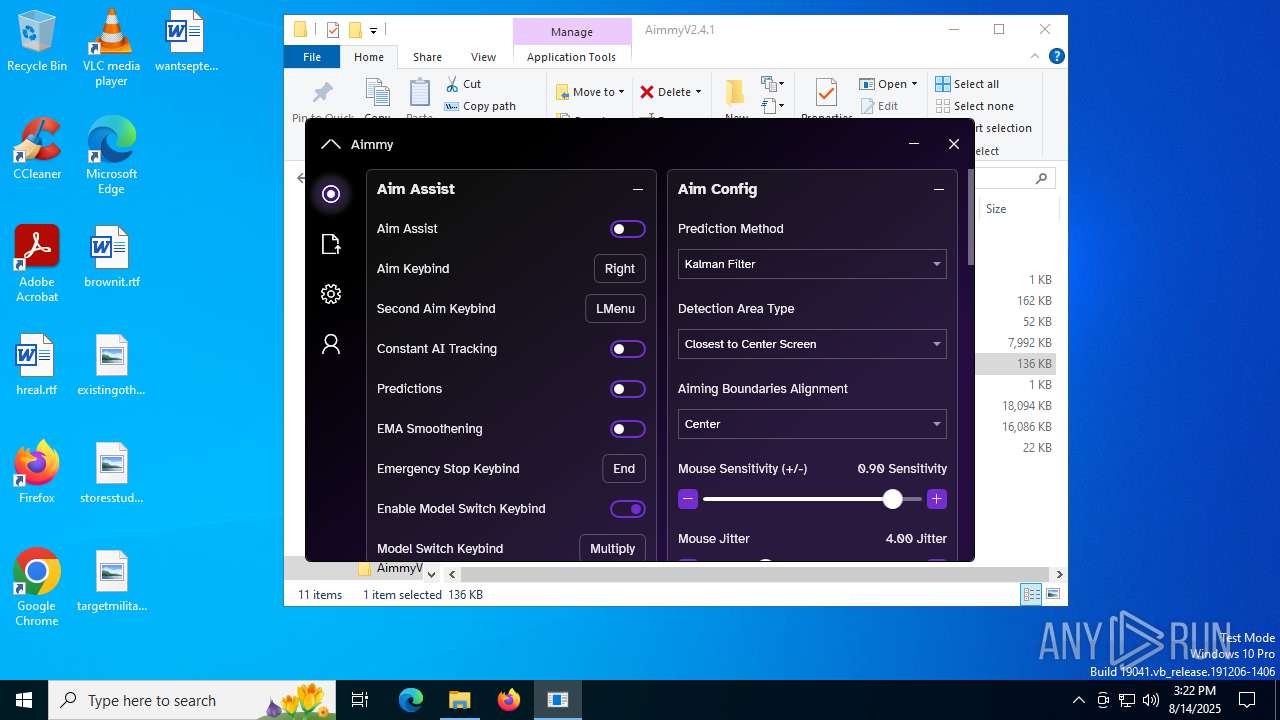The image size is (1280, 720).
Task: Open the Settings gear in Aimmy sidebar
Action: click(x=331, y=294)
